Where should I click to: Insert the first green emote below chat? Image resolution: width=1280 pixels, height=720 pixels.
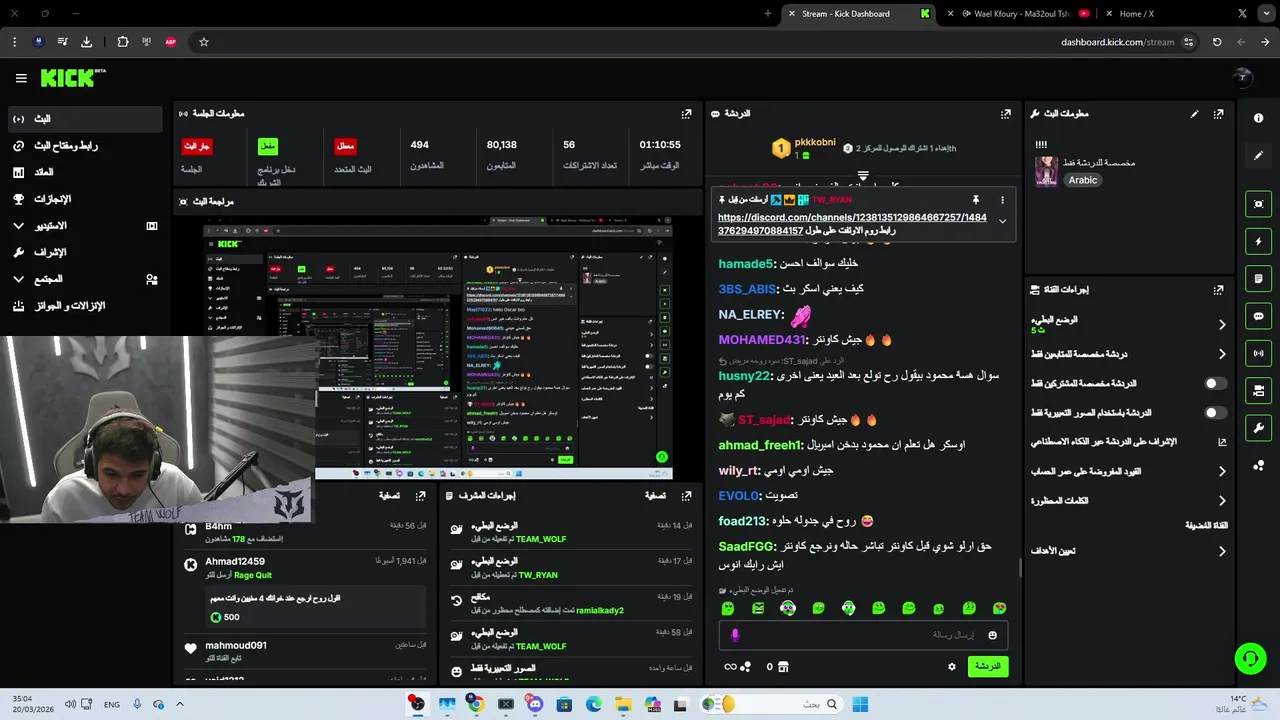(727, 608)
